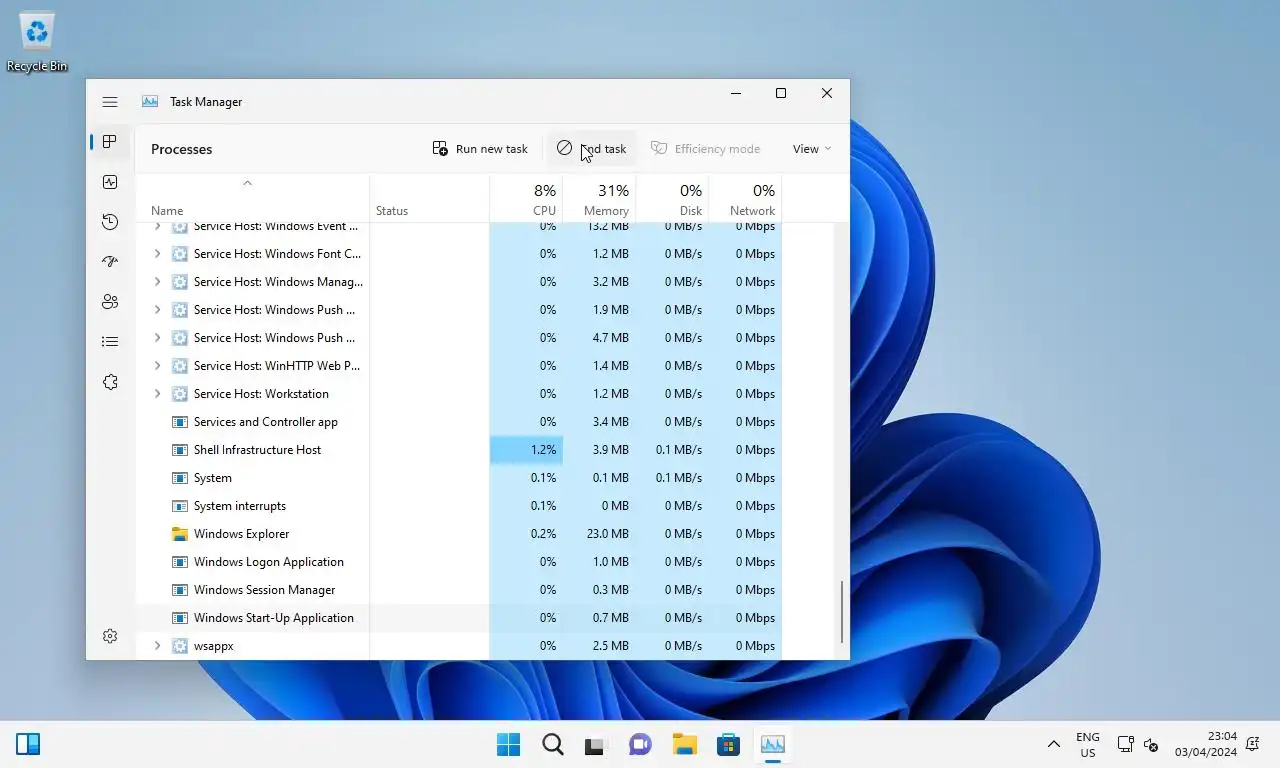Click the End task button
This screenshot has height=768, width=1280.
coord(591,149)
